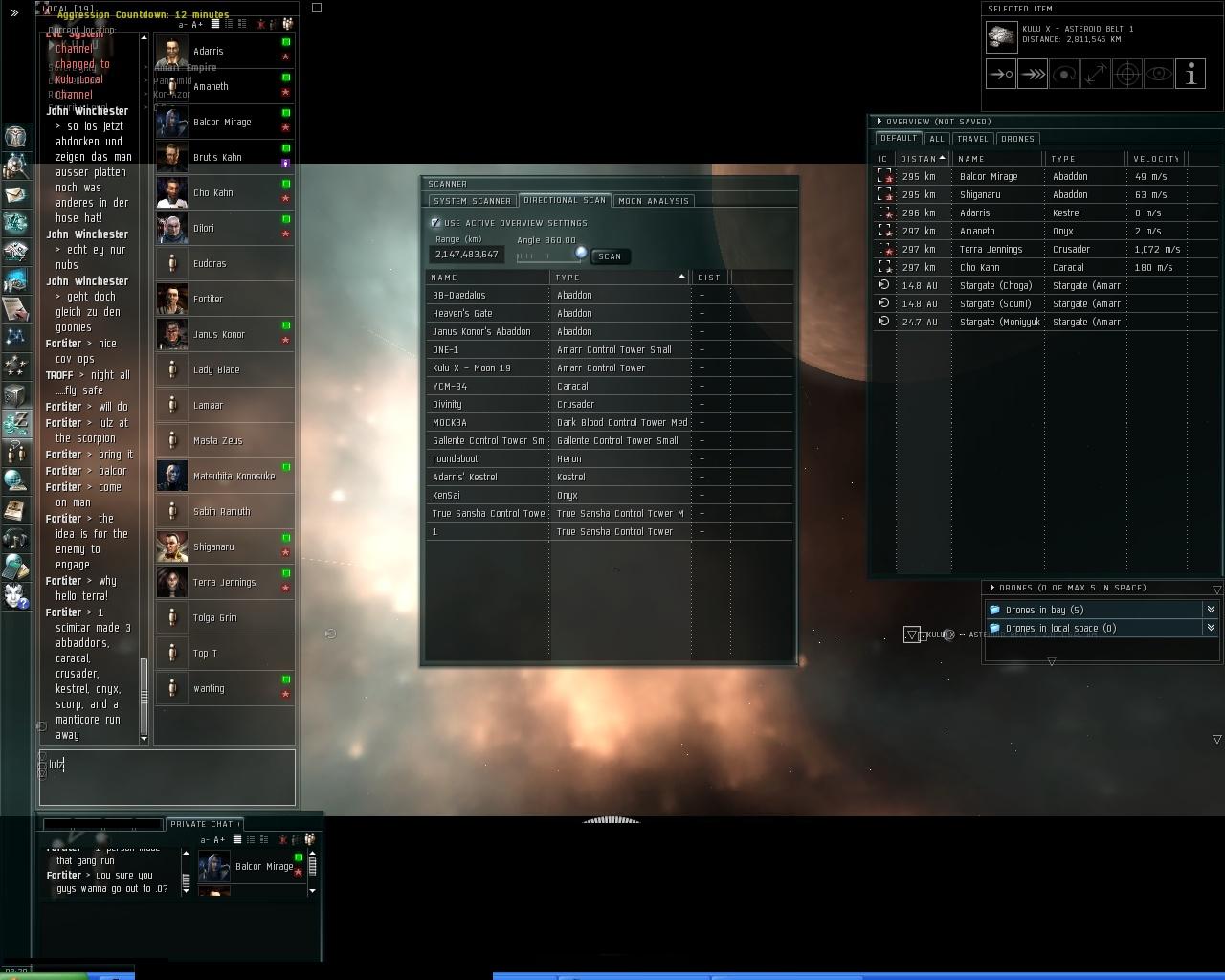Sort the overview by Distance column header
The image size is (1225, 980).
pos(922,159)
